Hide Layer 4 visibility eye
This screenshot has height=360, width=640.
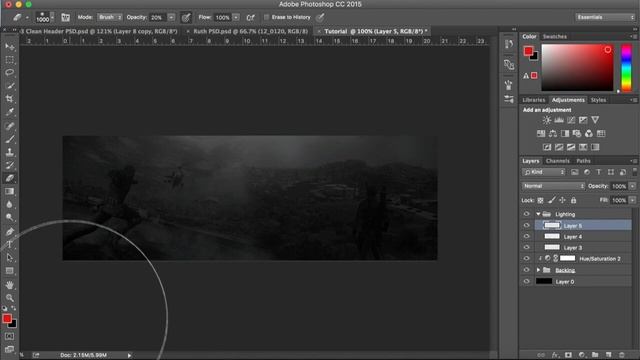(526, 236)
